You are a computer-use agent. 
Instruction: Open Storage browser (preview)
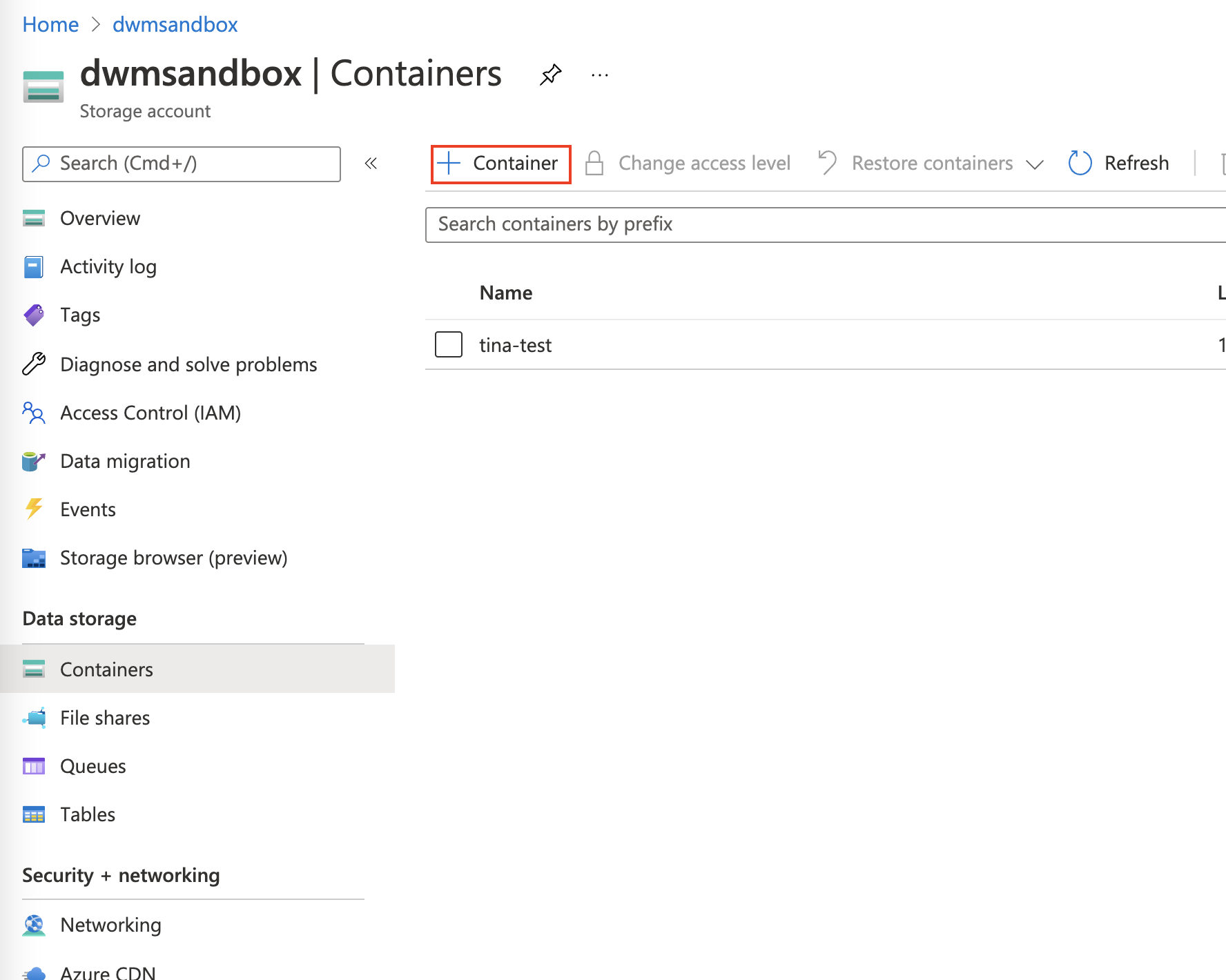pos(174,558)
